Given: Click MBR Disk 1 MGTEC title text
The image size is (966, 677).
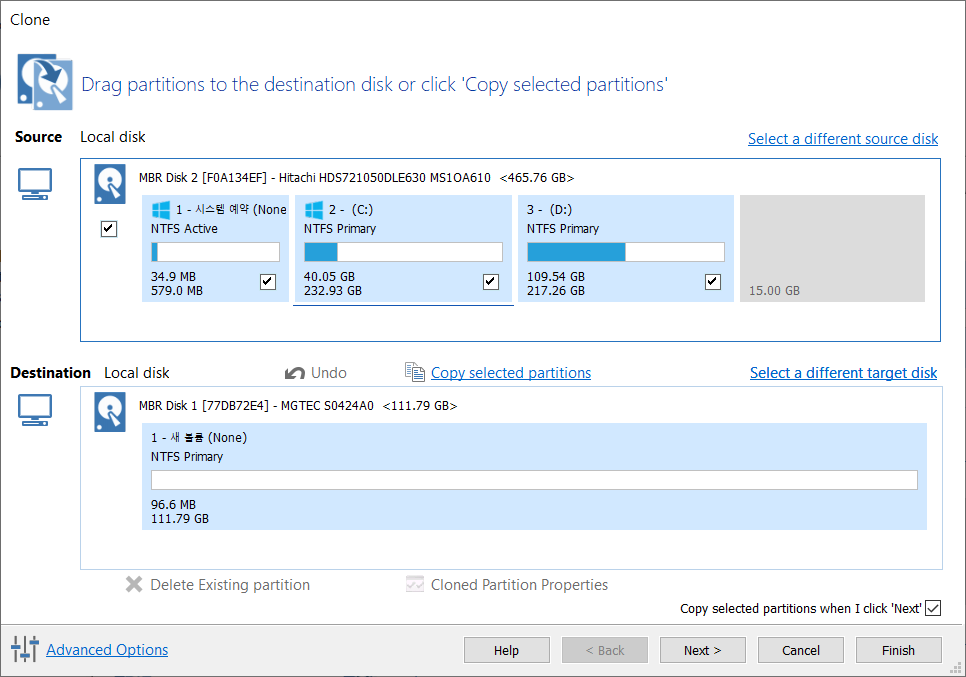Looking at the screenshot, I should (x=298, y=405).
